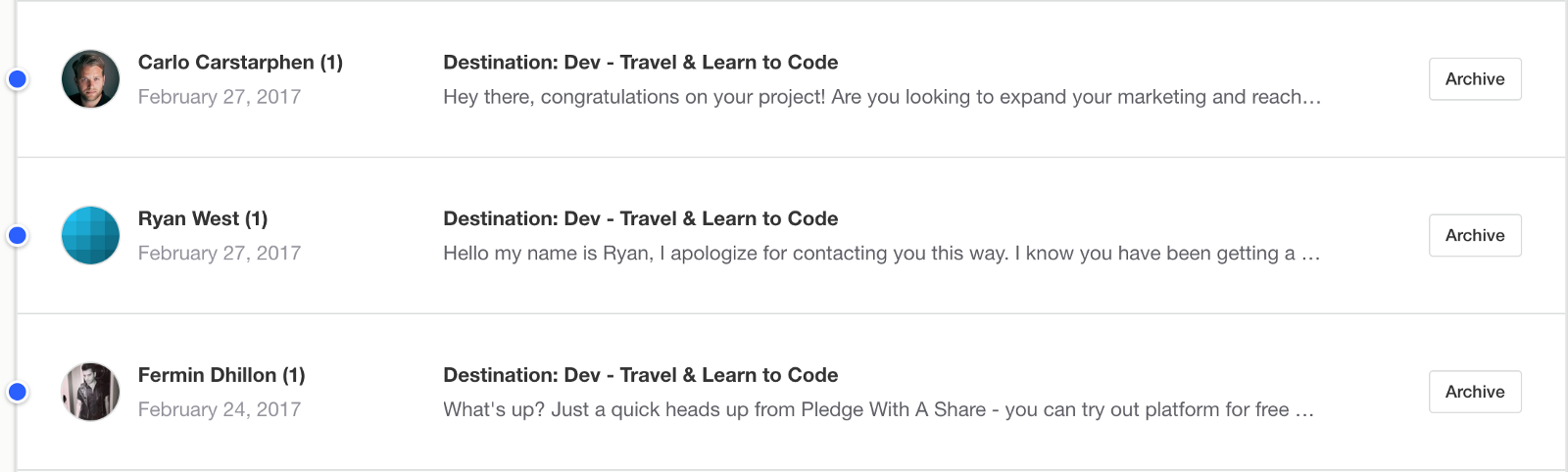Archive the message from Ryan West
This screenshot has height=472, width=1568.
point(1474,235)
